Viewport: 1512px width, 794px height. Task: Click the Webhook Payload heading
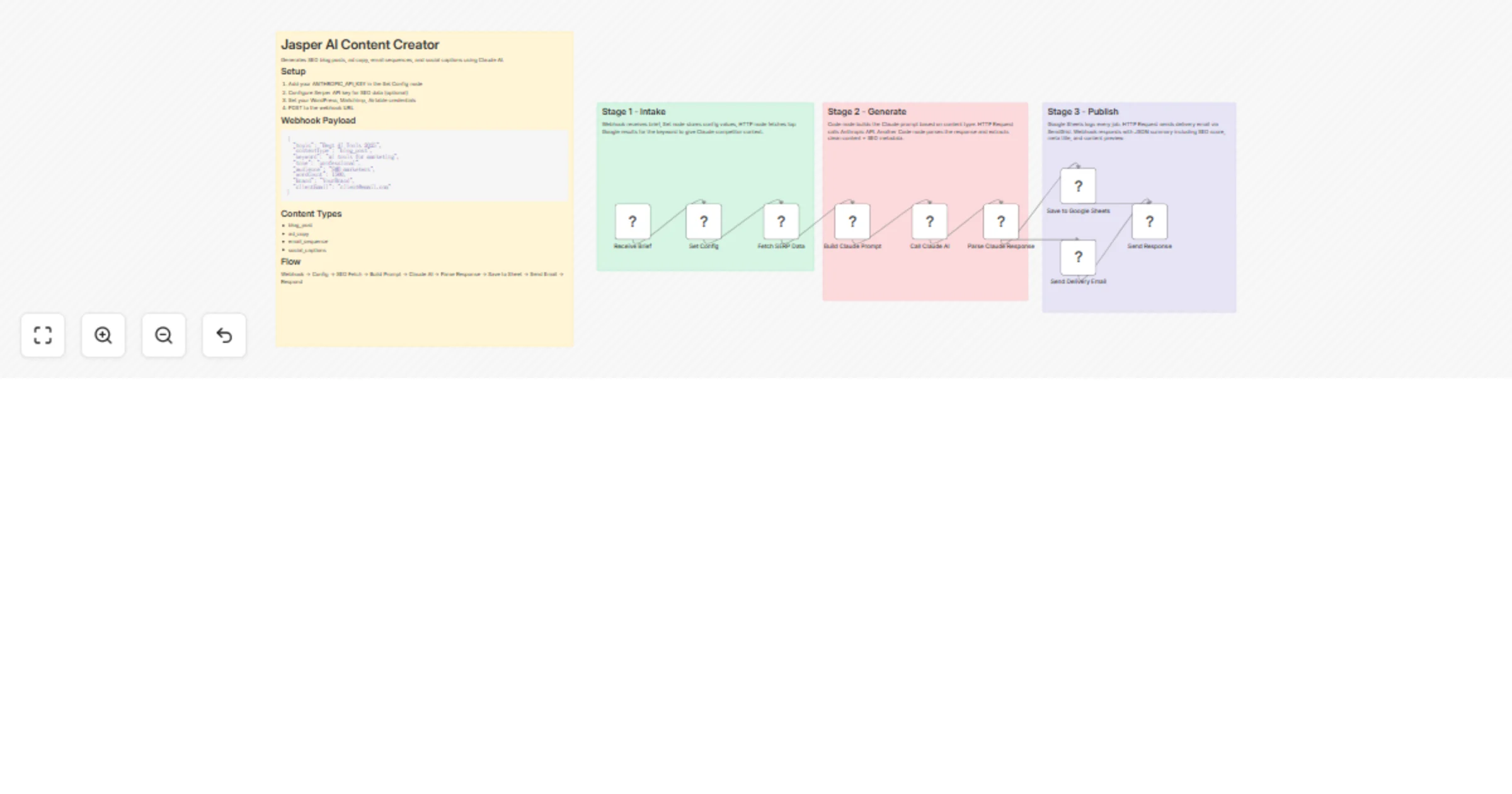point(318,120)
